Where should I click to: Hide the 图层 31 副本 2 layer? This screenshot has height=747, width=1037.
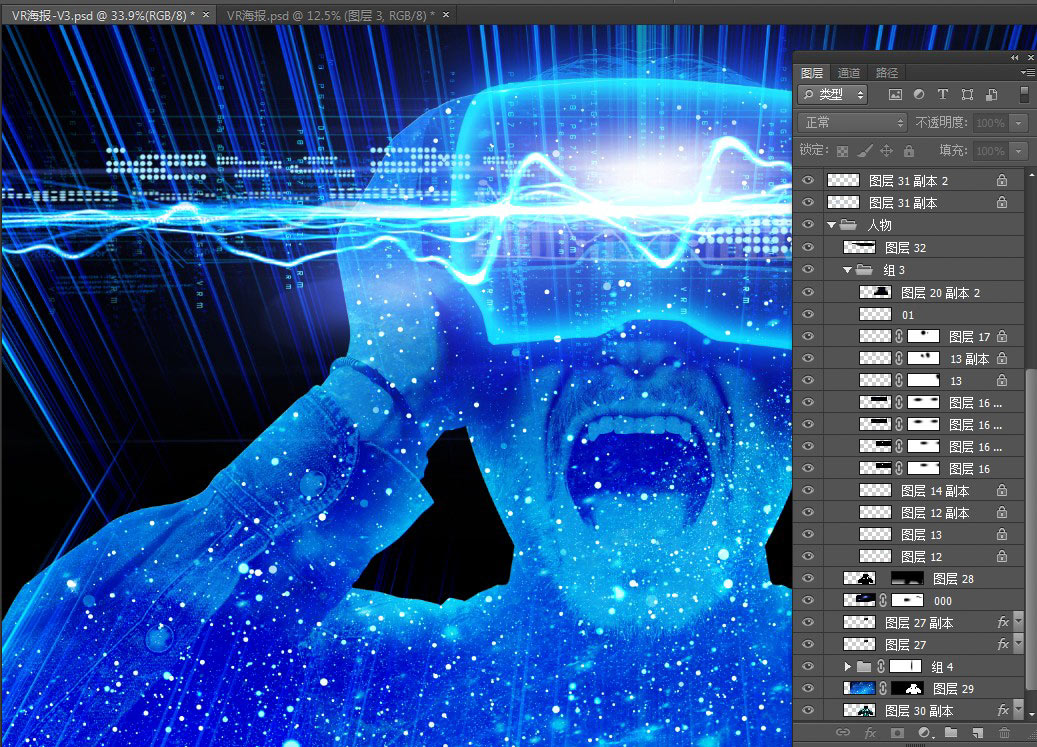pyautogui.click(x=808, y=180)
